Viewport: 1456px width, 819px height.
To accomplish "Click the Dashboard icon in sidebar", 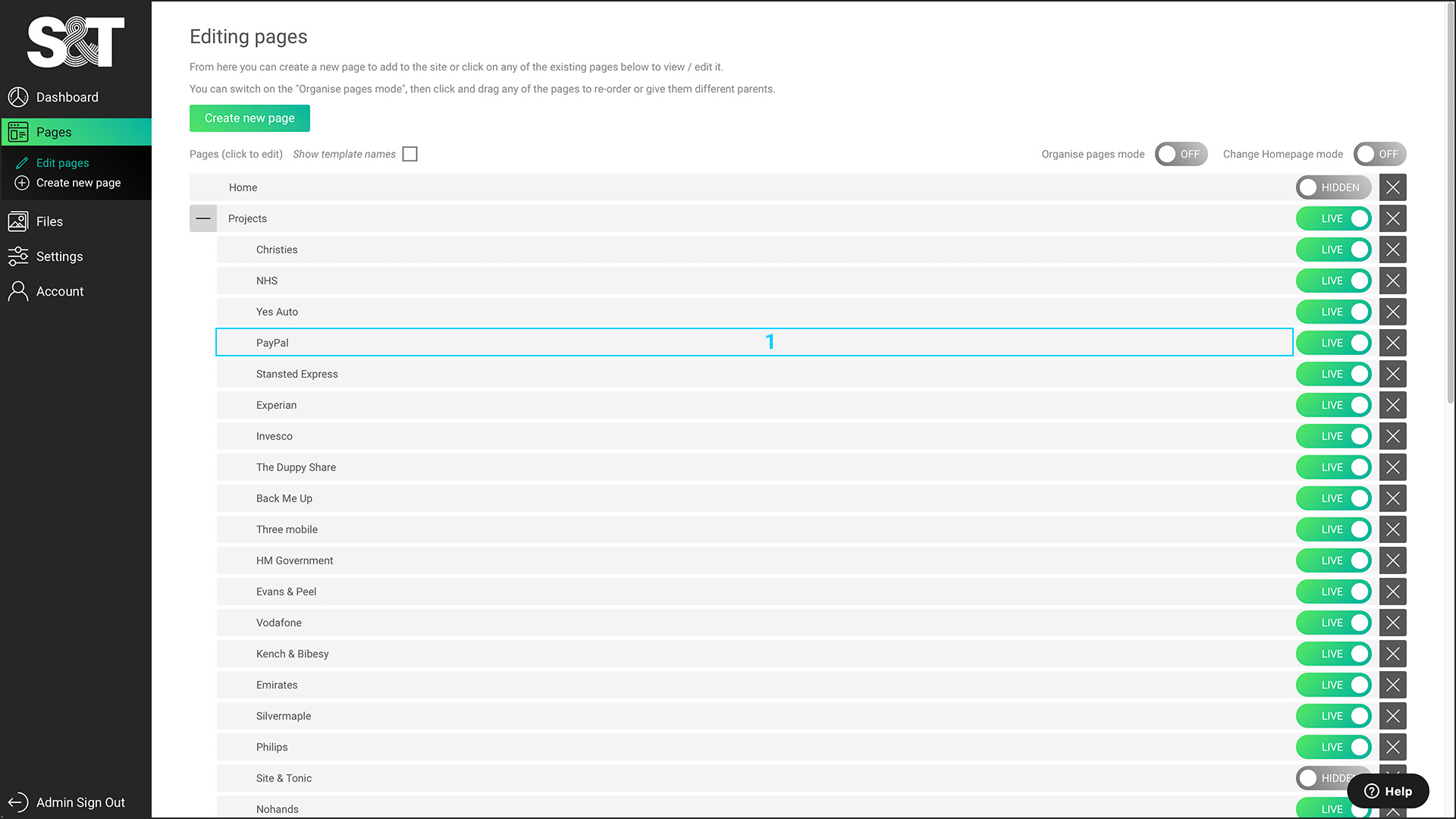I will click(18, 96).
